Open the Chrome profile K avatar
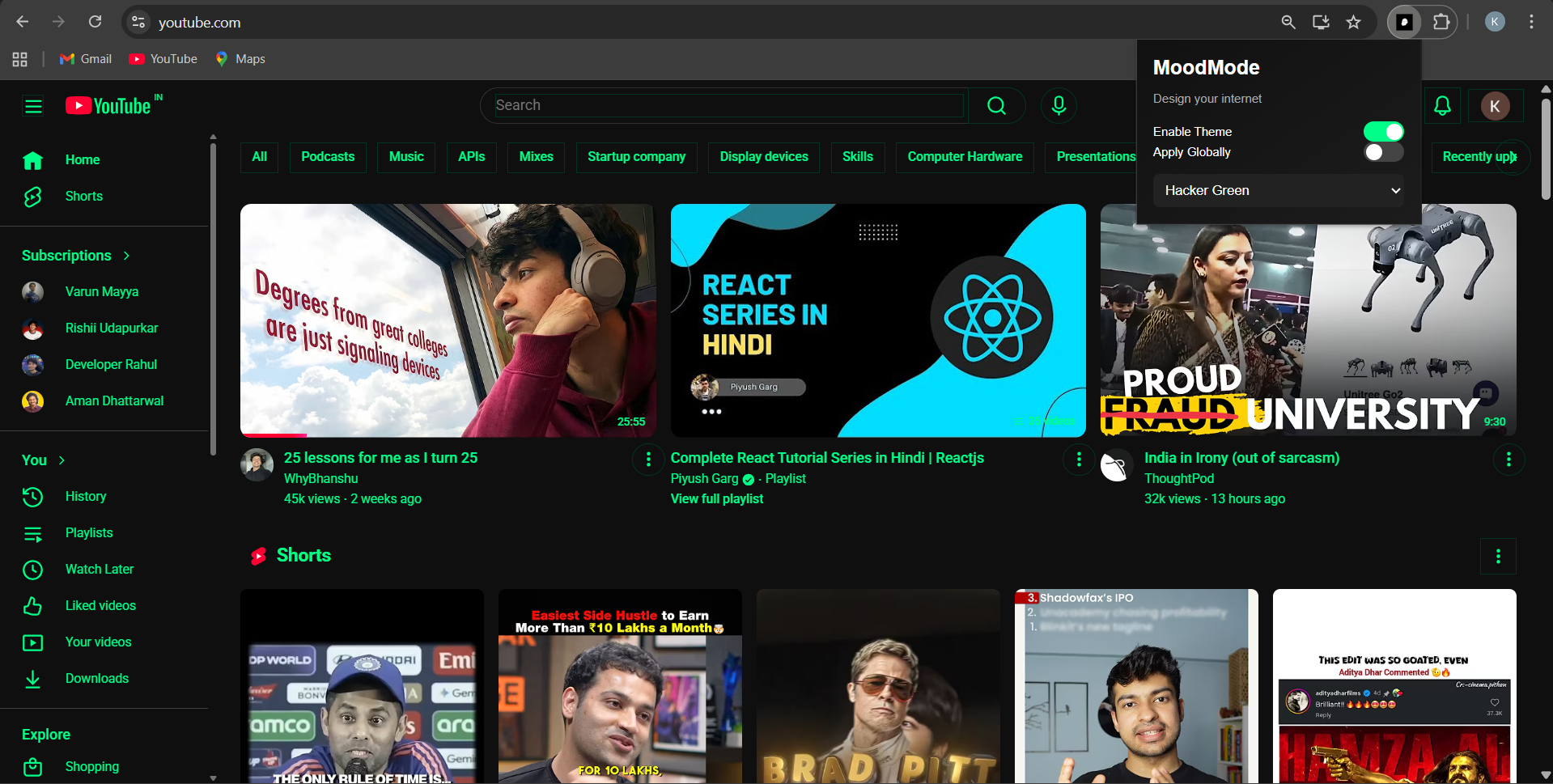The width and height of the screenshot is (1553, 784). pyautogui.click(x=1495, y=23)
